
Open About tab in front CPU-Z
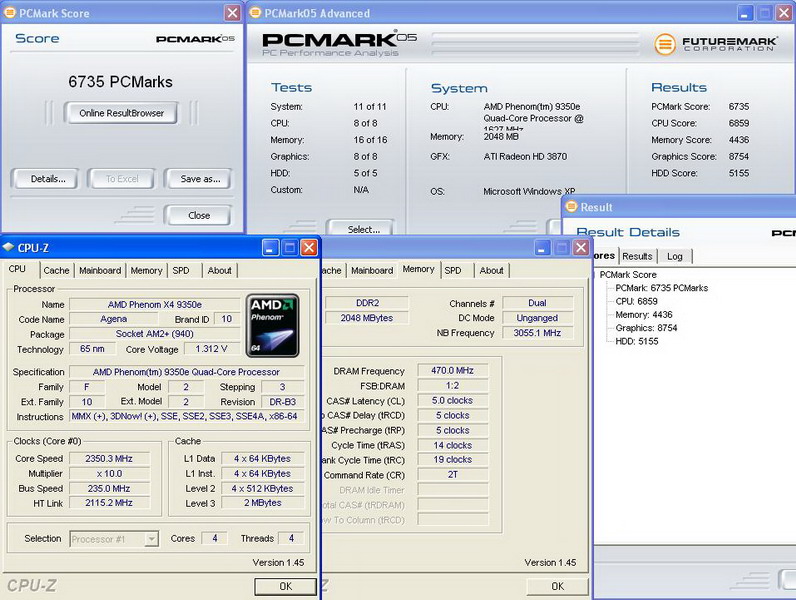click(x=219, y=271)
